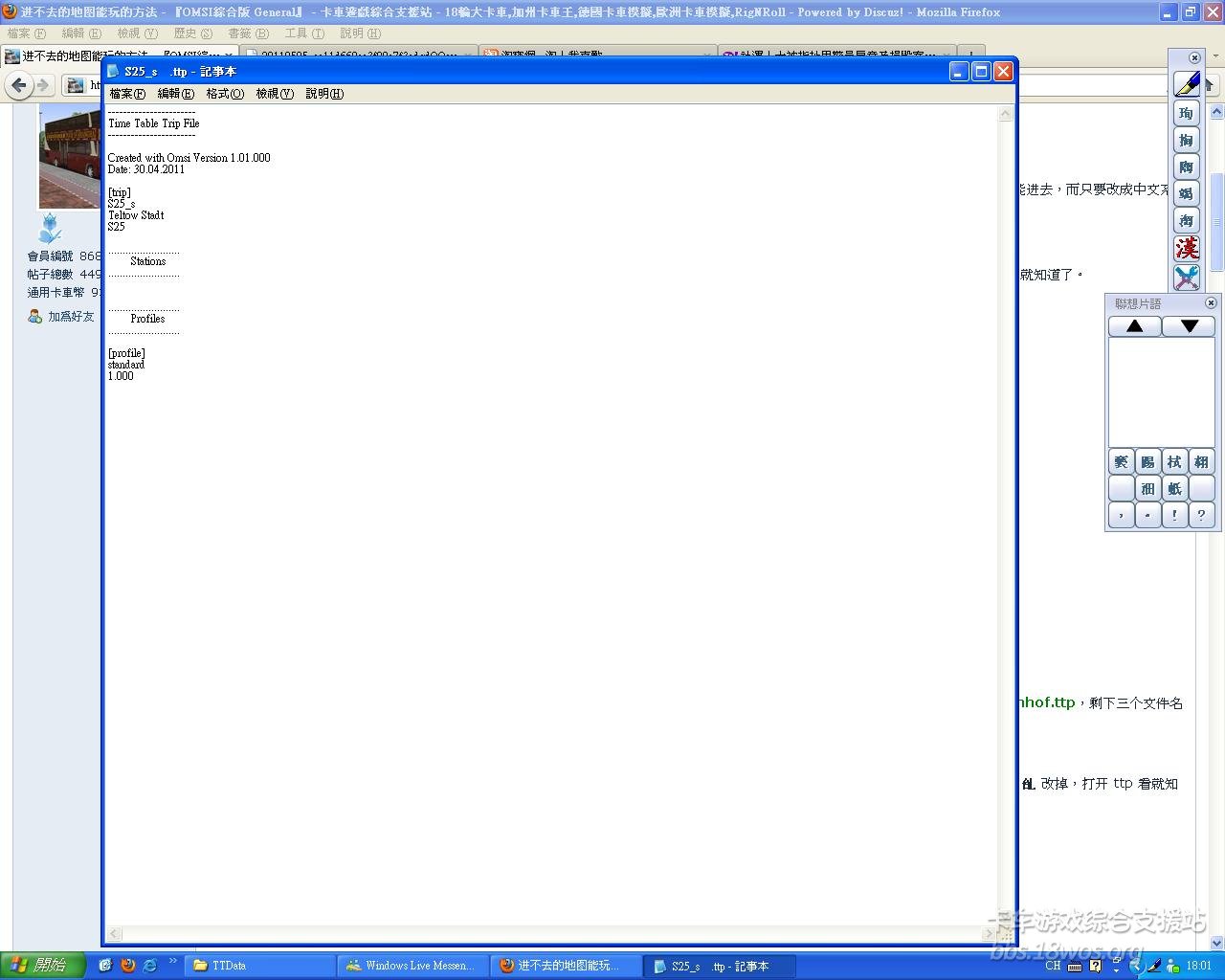The image size is (1225, 980).
Task: Click the 'standard' profile name line
Action: [x=126, y=365]
